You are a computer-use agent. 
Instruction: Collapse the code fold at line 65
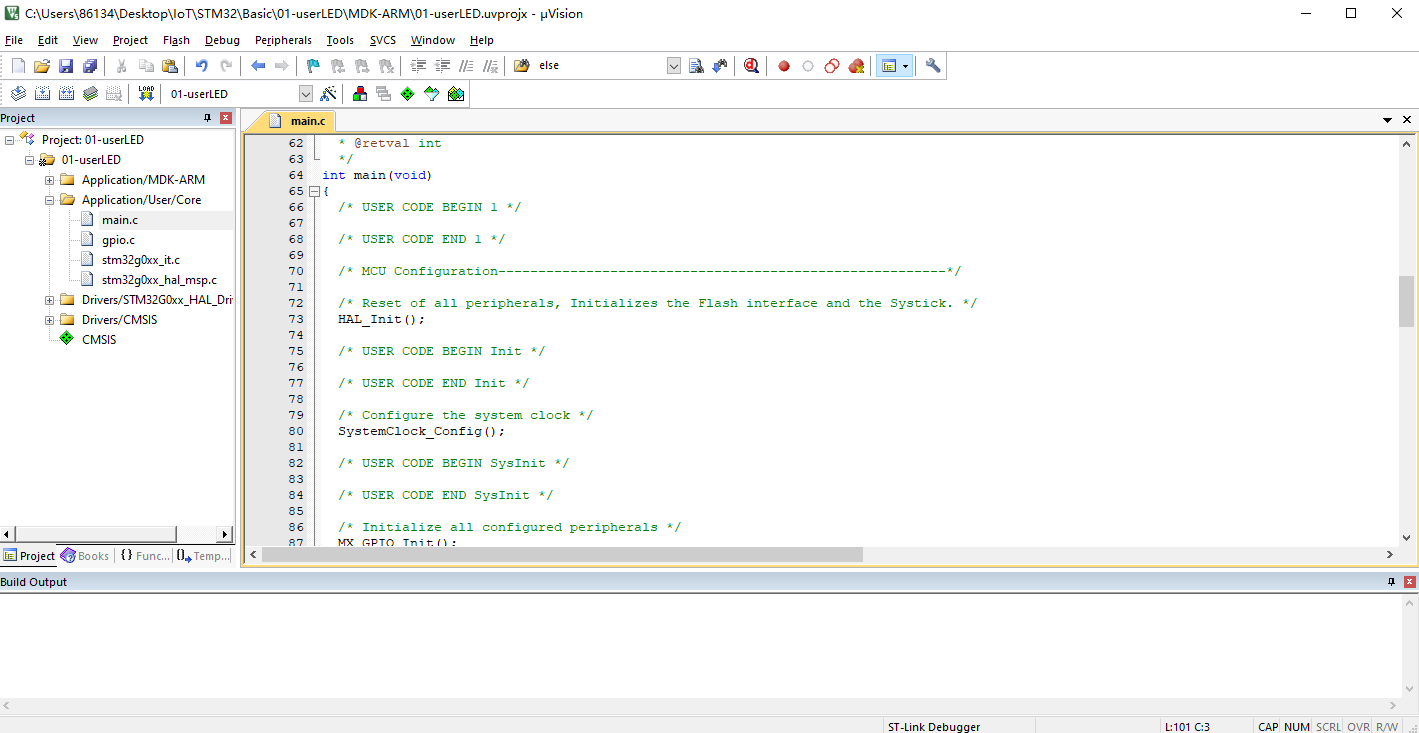[x=314, y=191]
